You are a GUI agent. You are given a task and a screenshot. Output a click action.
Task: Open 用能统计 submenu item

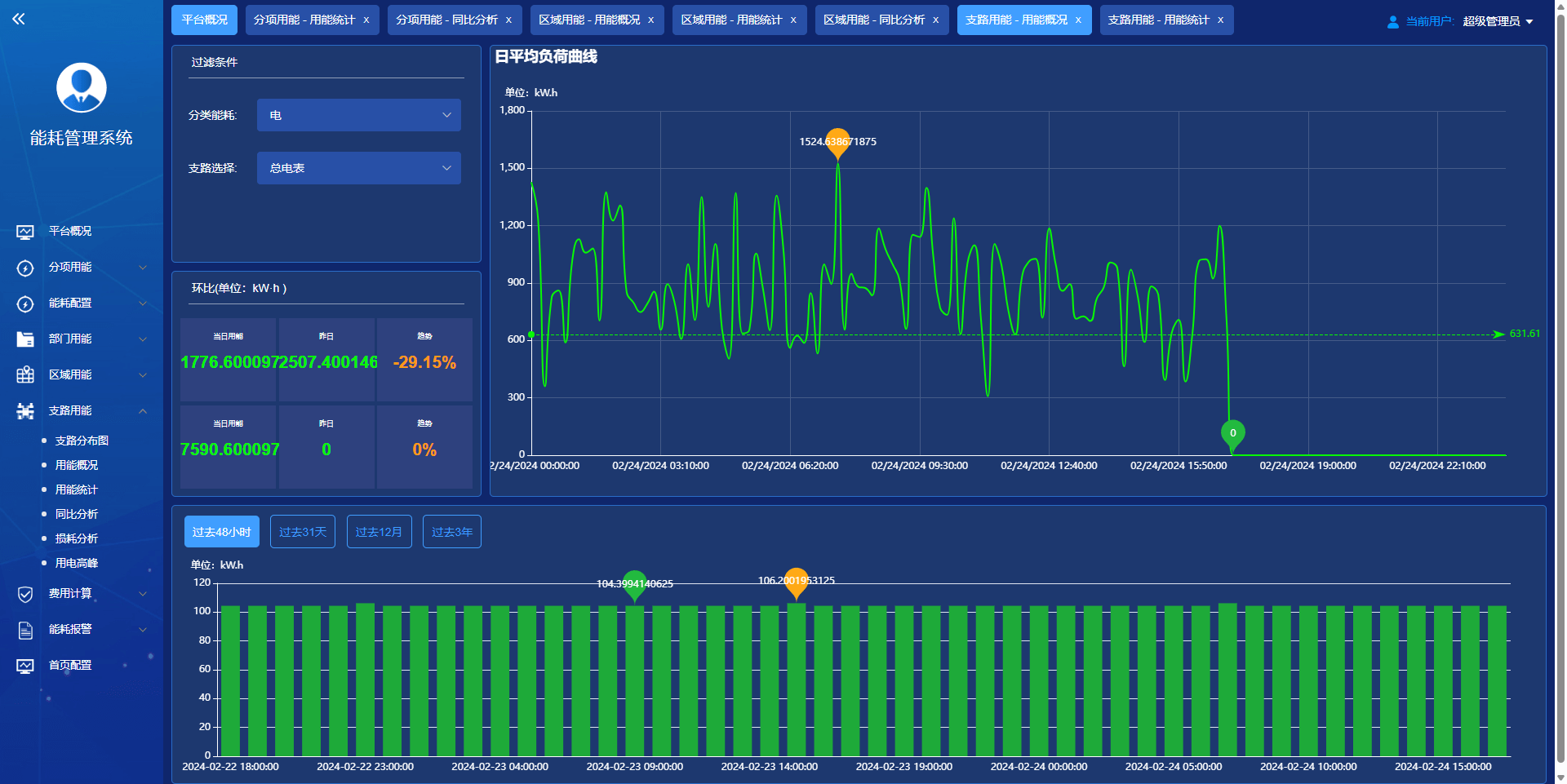click(x=77, y=489)
